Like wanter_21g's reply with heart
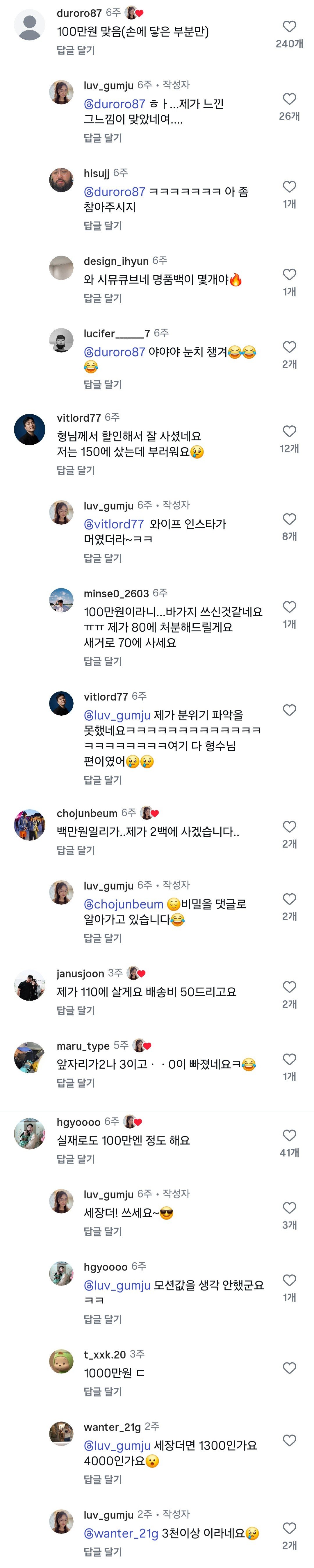 tap(290, 1440)
